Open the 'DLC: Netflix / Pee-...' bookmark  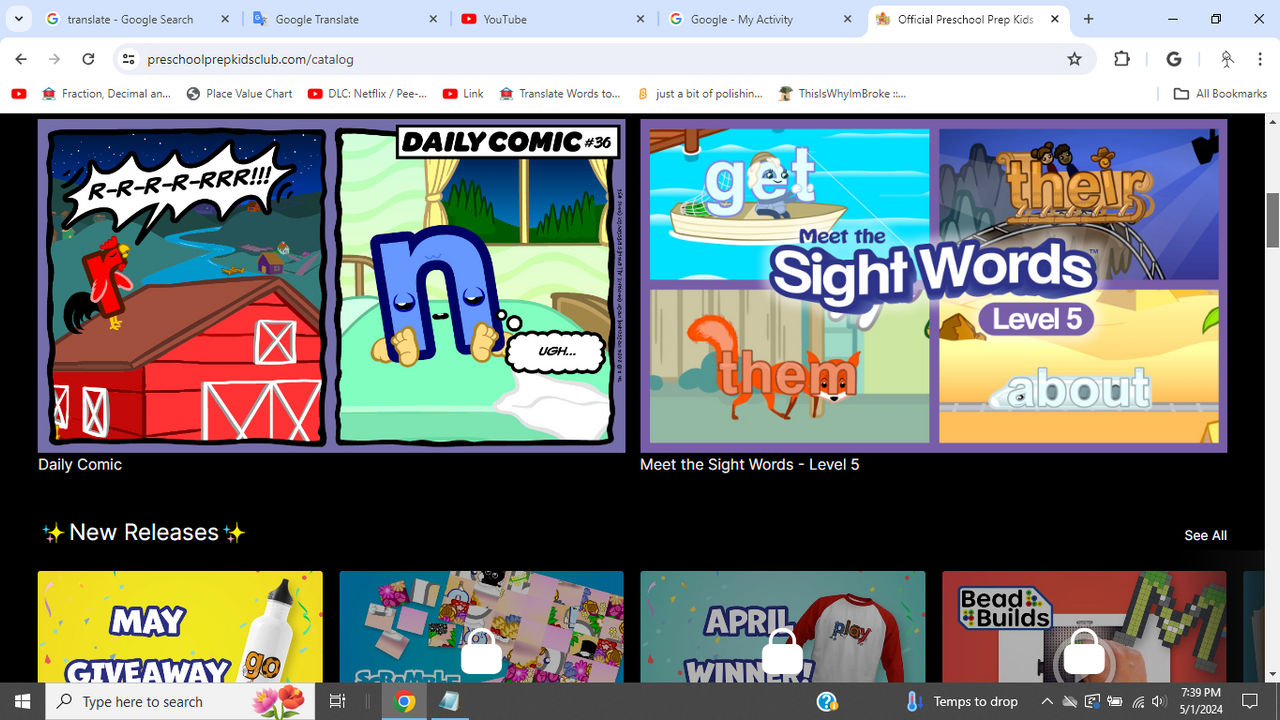coord(368,93)
